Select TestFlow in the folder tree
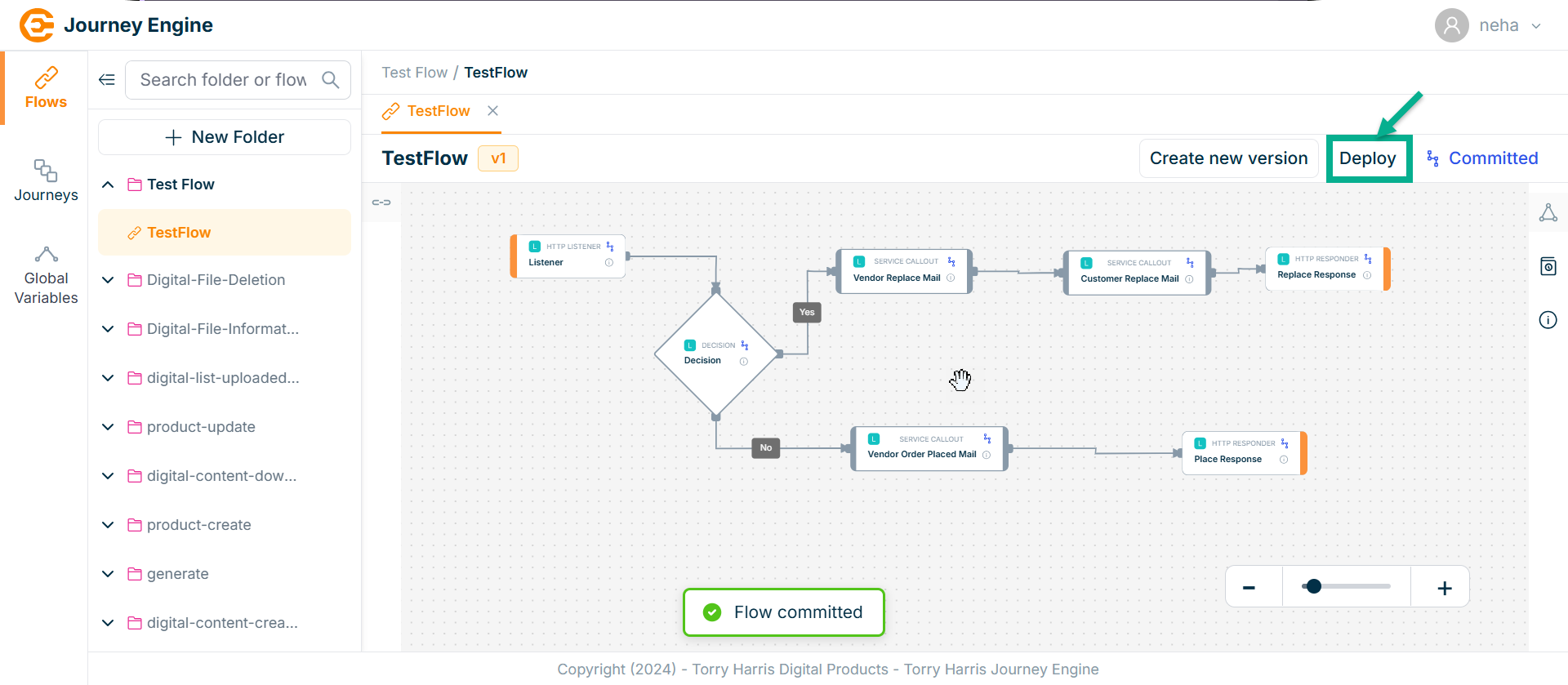This screenshot has height=685, width=1568. tap(179, 233)
